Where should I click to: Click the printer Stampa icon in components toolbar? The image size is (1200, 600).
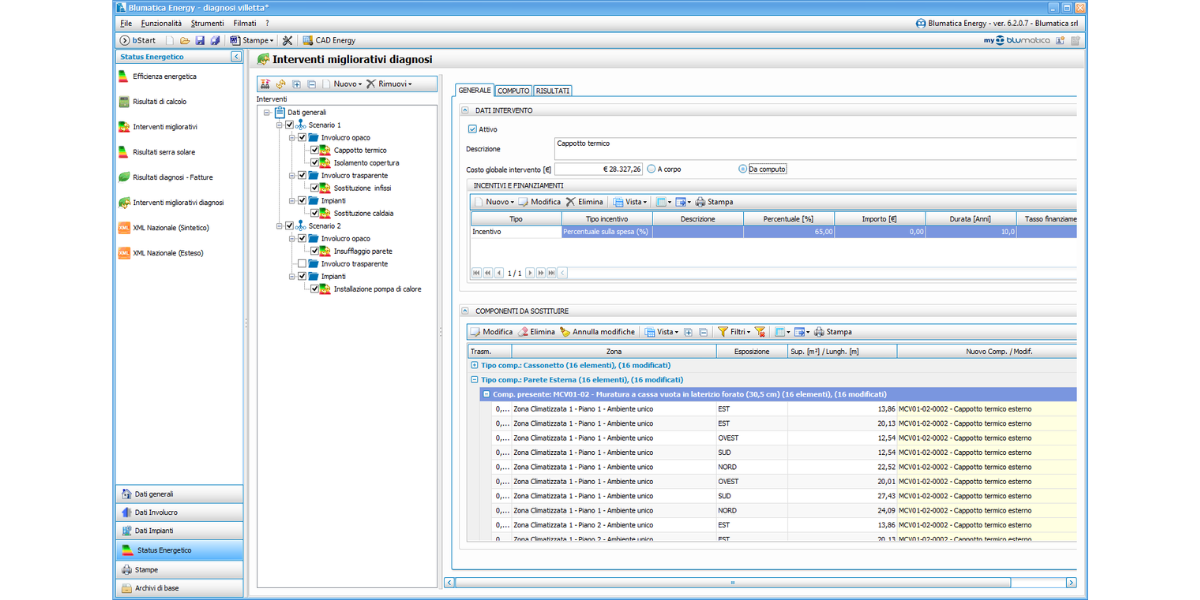819,332
